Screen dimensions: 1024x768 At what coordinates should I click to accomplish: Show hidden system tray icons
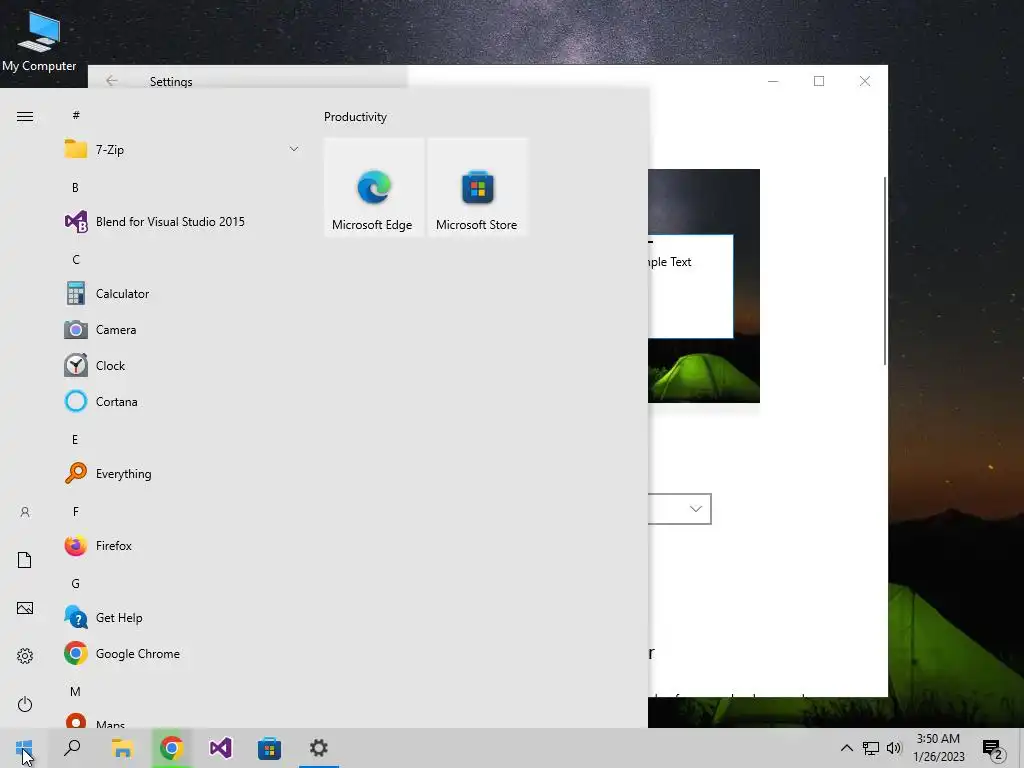tap(846, 748)
